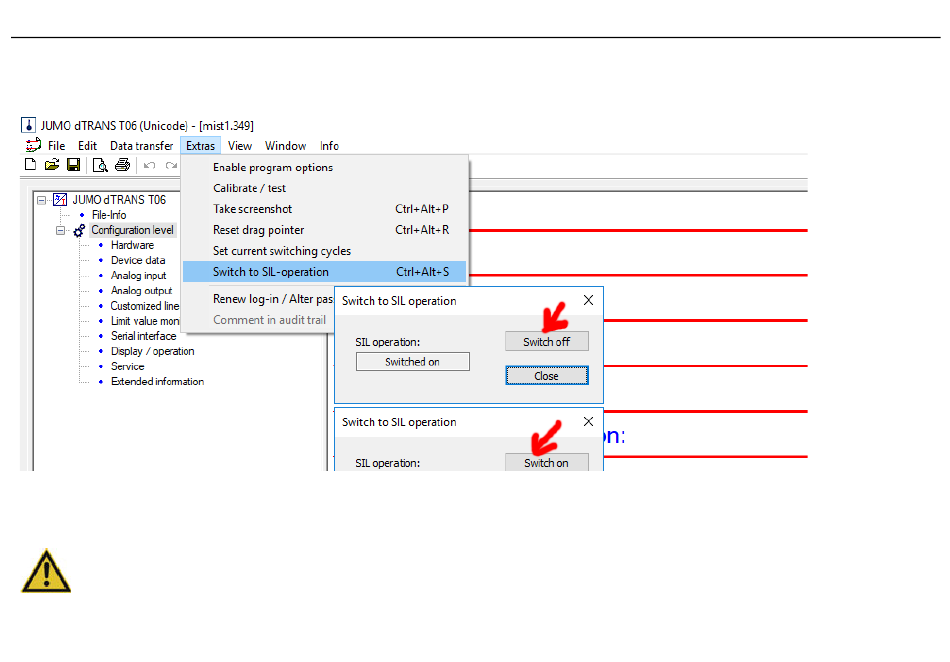Choose Switch to SIL-operation entry
Image resolution: width=950 pixels, height=662 pixels.
pos(325,272)
